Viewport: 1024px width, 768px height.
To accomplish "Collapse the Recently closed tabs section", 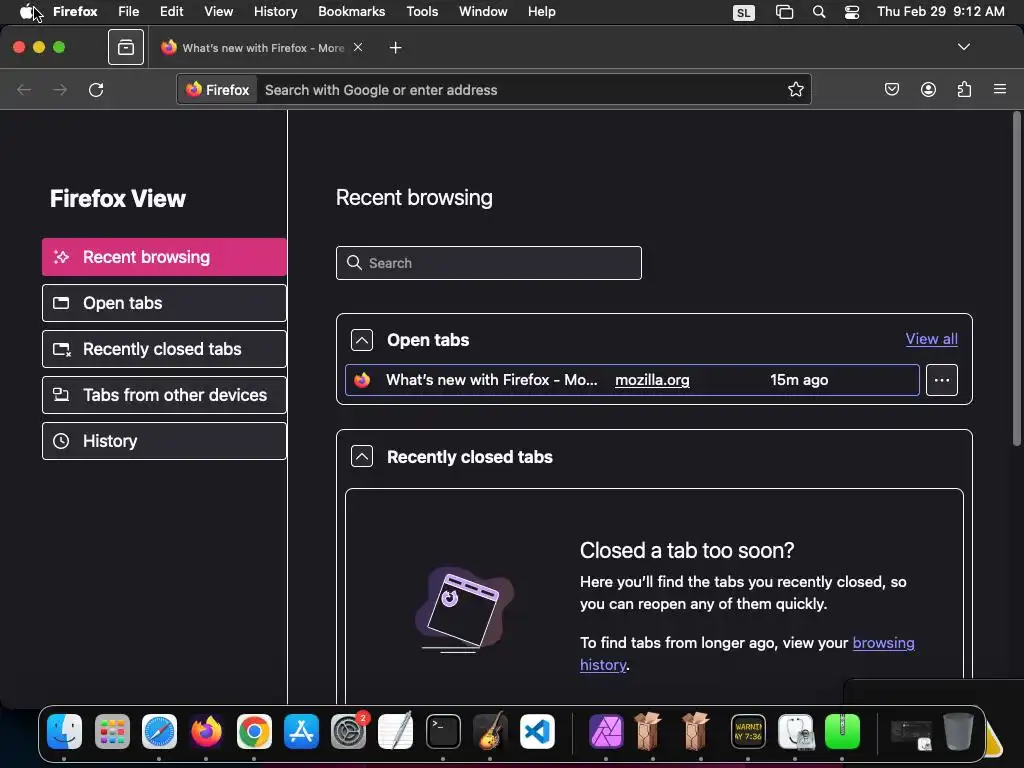I will (362, 456).
